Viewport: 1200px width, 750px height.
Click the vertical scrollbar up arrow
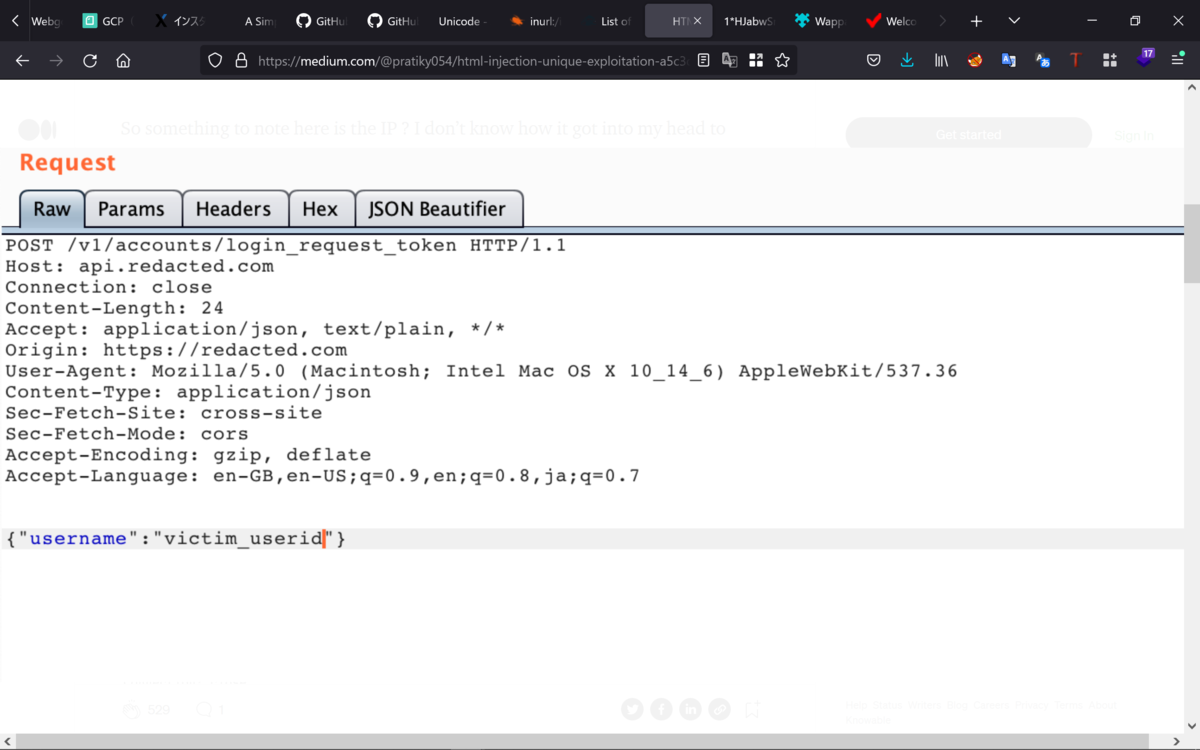coord(1191,88)
